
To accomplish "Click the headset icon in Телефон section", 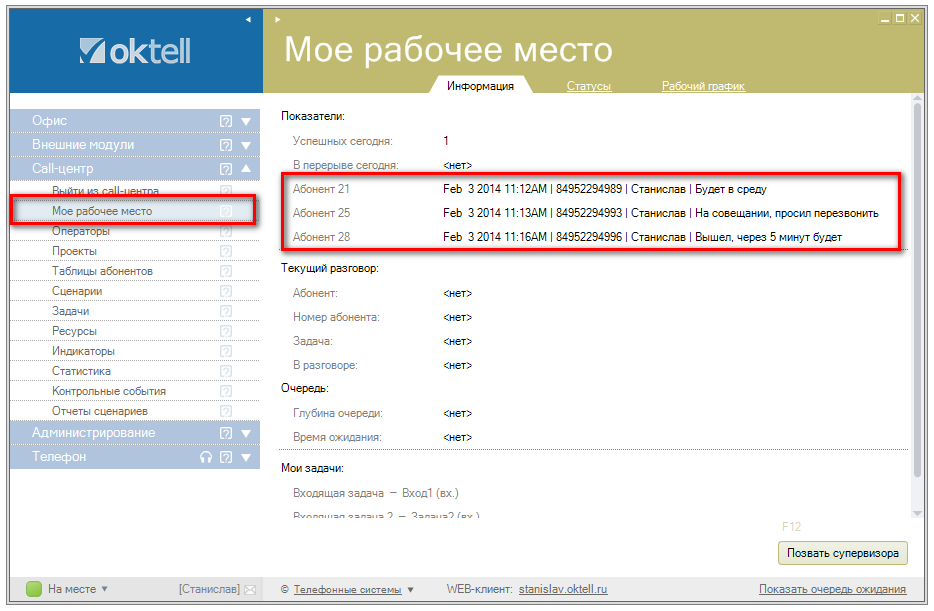I will [x=206, y=457].
